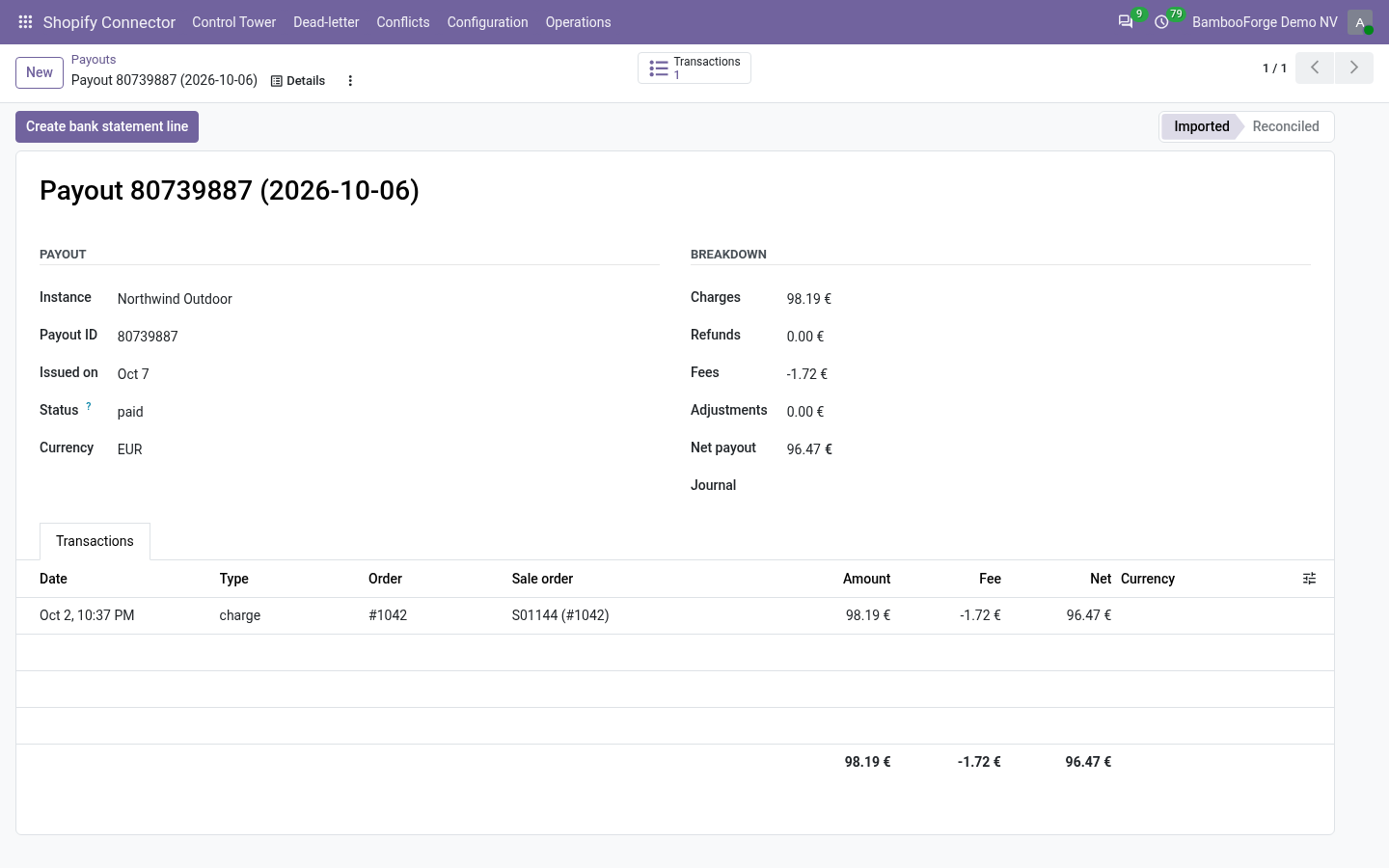Viewport: 1389px width, 868px height.
Task: Follow the Payouts breadcrumb link
Action: click(x=94, y=60)
